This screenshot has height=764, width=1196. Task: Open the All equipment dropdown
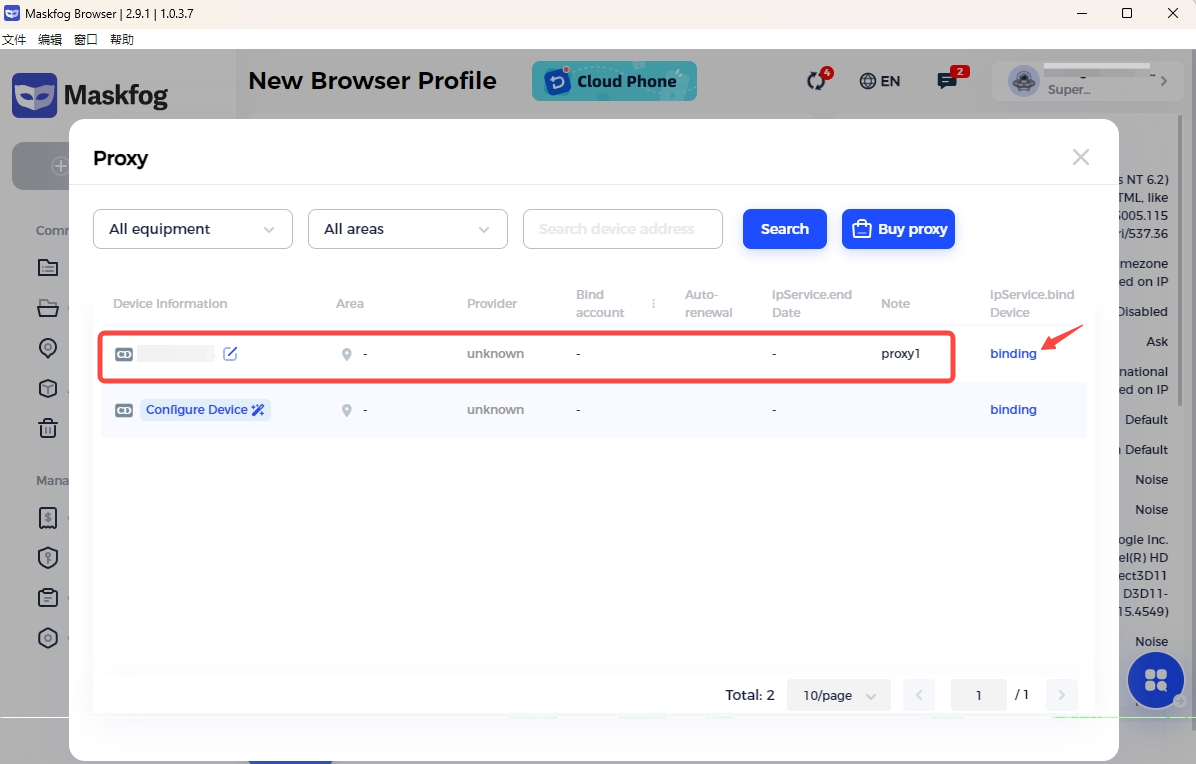point(193,229)
